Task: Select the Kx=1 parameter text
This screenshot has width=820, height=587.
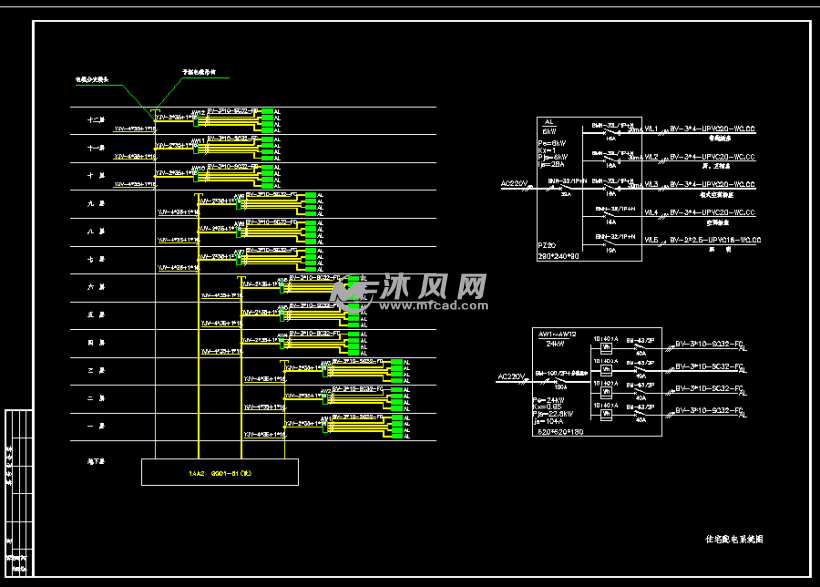Action: point(547,150)
